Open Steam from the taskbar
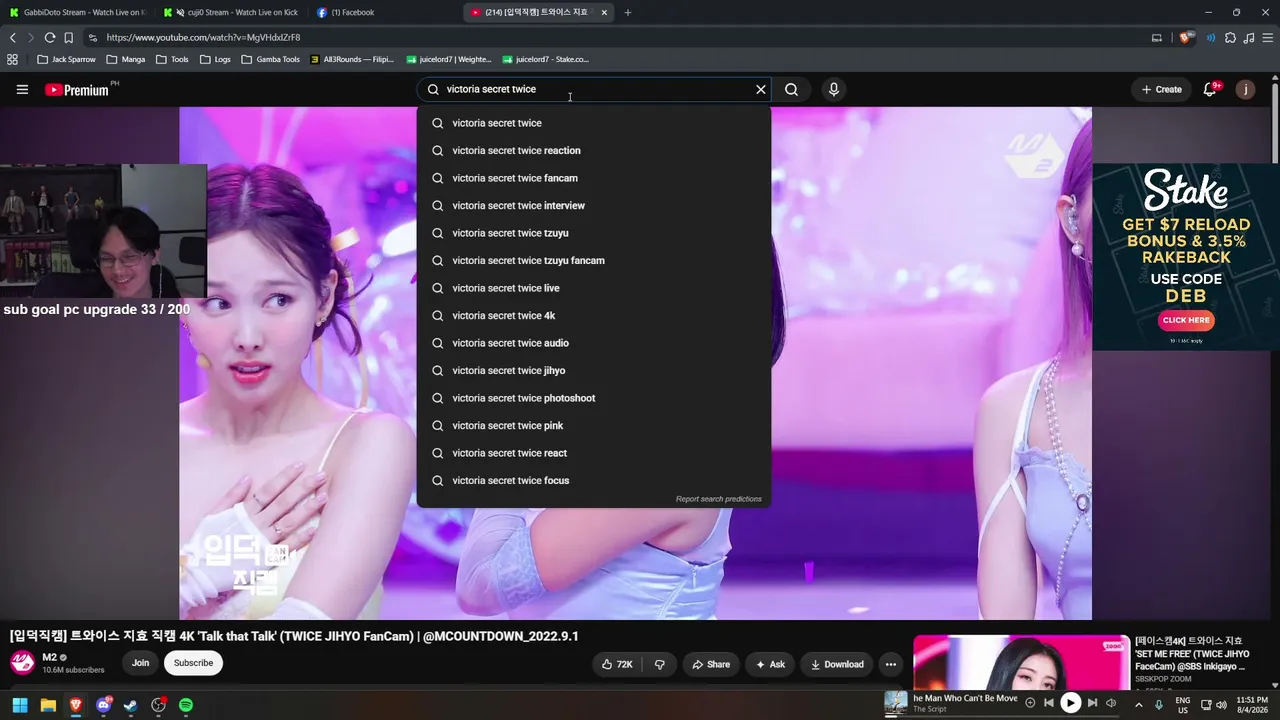 coord(130,705)
